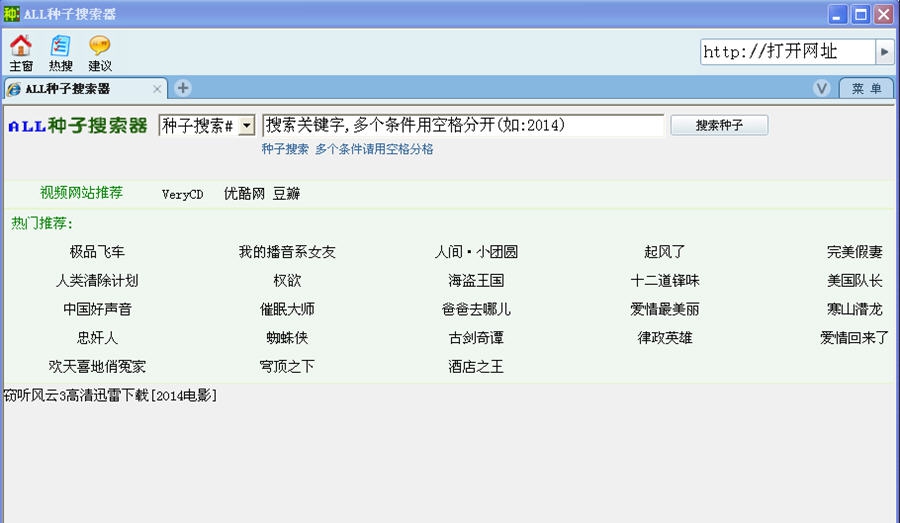
Task: Click the 酒店之王 recommendation
Action: click(476, 366)
